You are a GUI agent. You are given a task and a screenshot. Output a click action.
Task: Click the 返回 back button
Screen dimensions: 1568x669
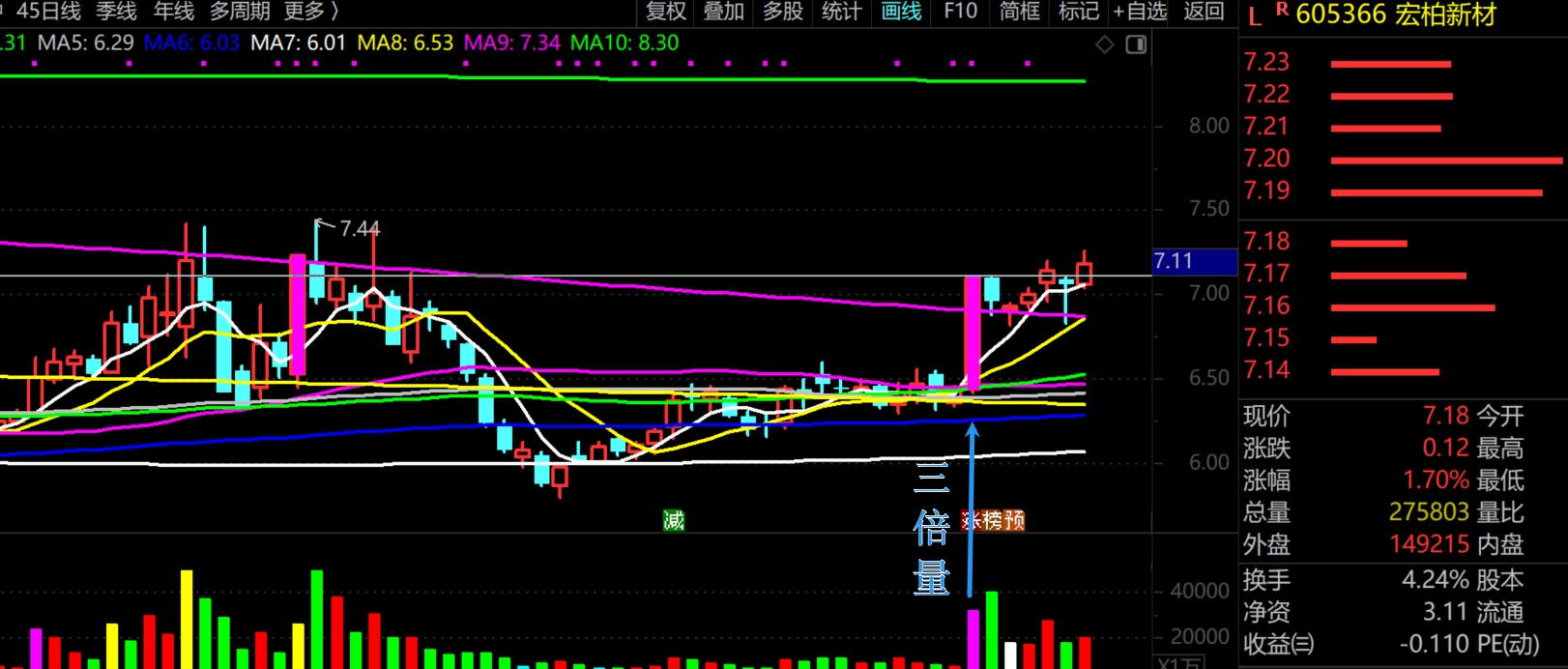point(1204,12)
